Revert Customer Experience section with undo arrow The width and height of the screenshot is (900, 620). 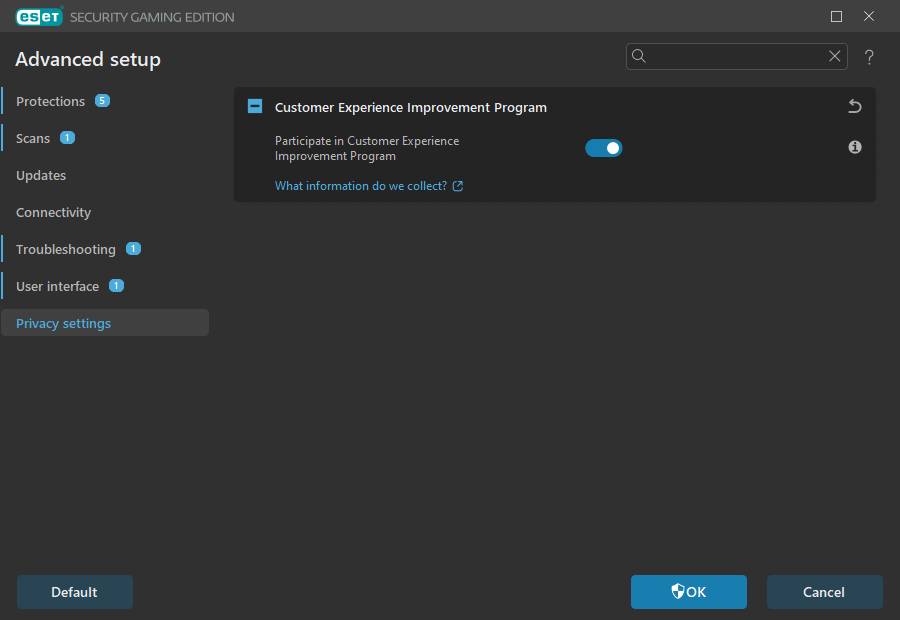855,106
